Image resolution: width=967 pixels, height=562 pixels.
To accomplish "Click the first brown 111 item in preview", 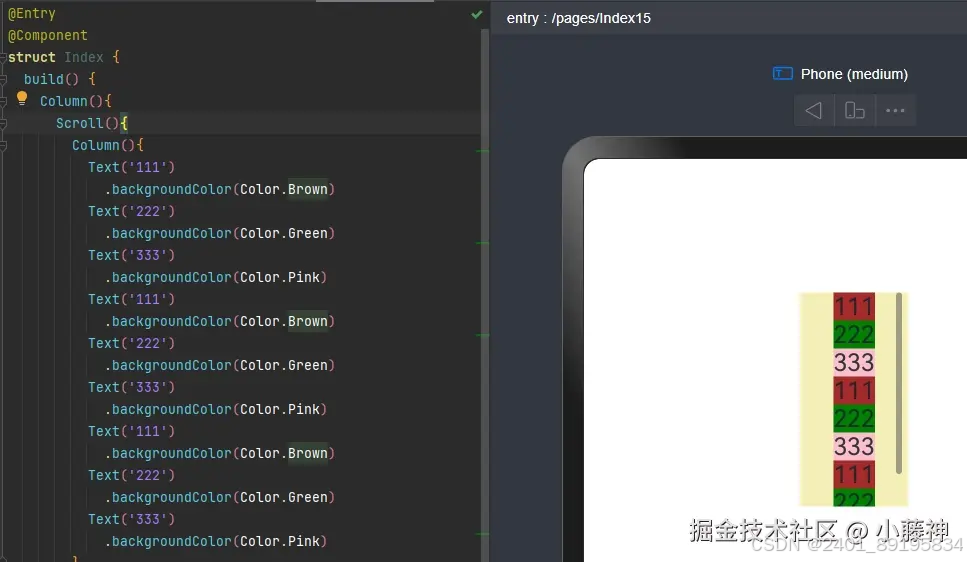I will (x=854, y=307).
